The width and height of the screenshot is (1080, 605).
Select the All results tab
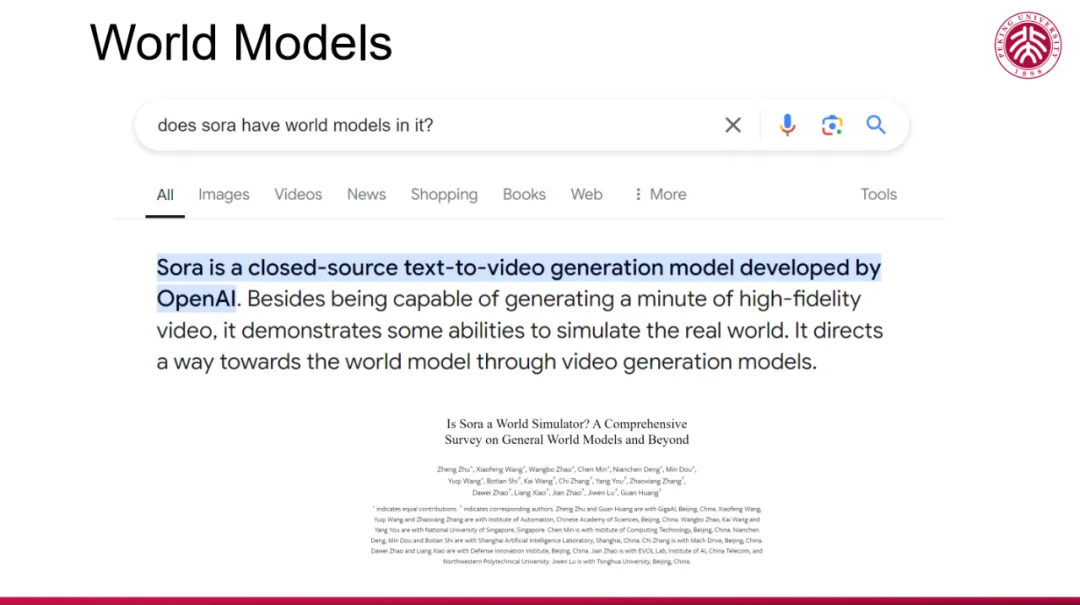click(x=165, y=195)
